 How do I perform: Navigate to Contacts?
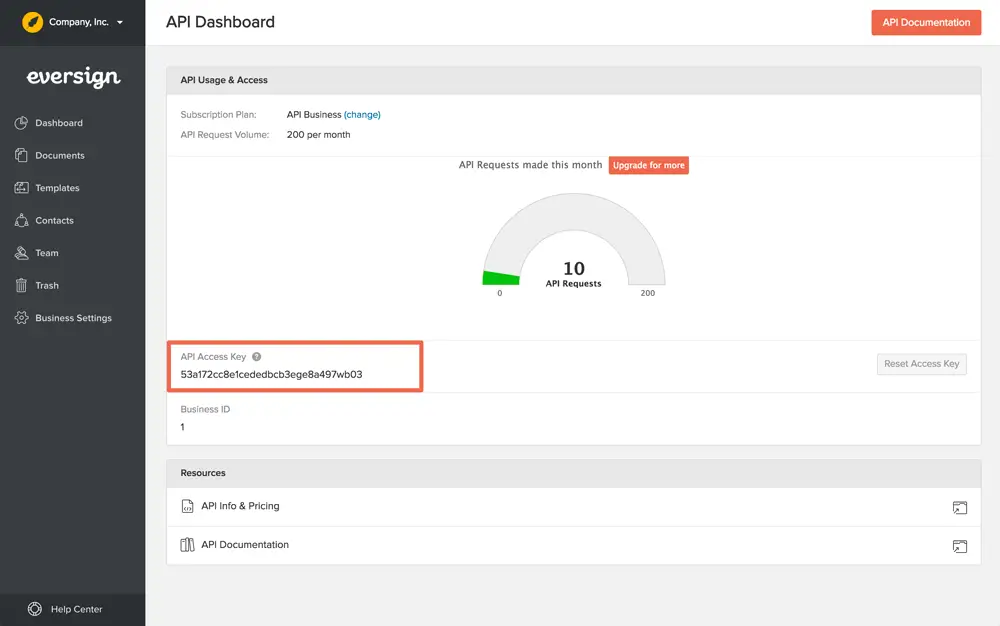click(54, 221)
